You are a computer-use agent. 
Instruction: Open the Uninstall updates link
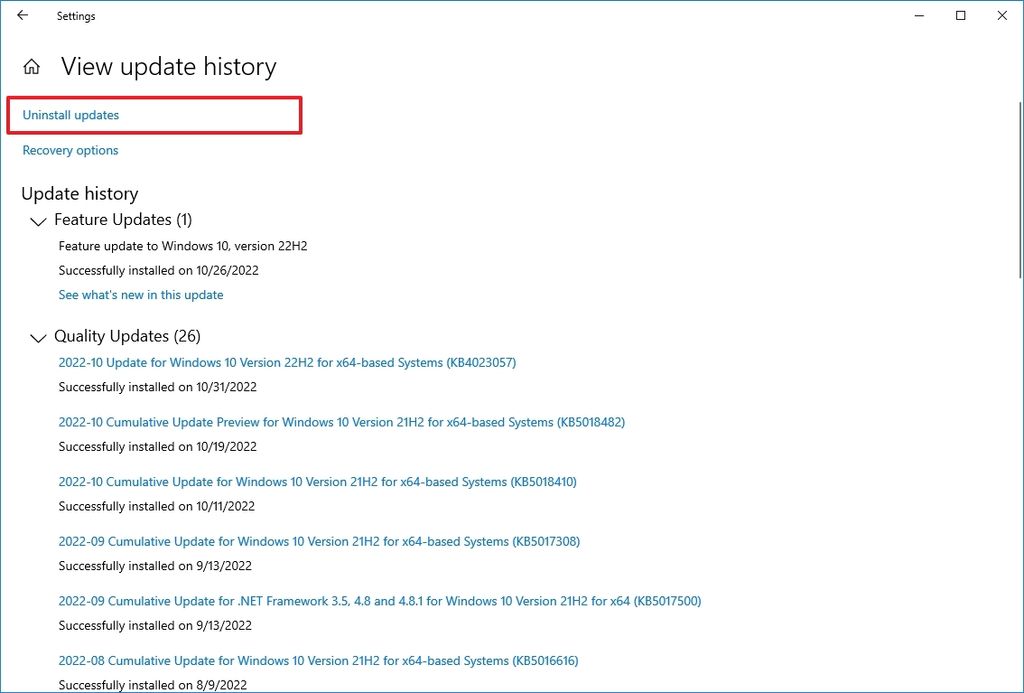pyautogui.click(x=71, y=115)
